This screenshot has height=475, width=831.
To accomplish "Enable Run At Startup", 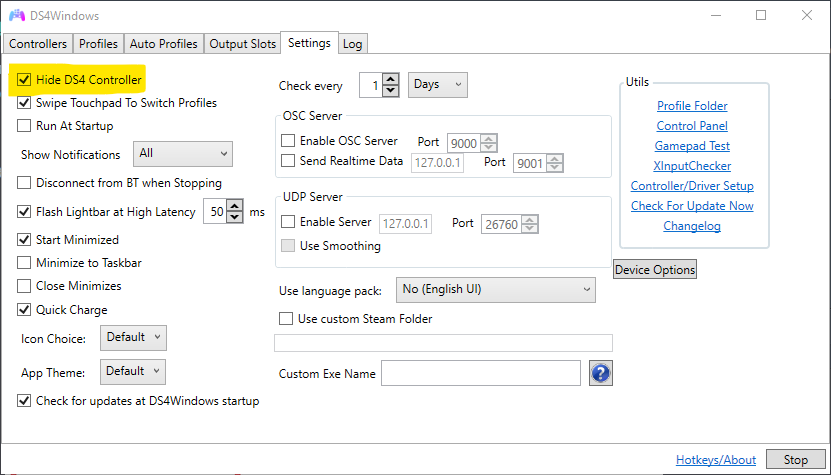I will (24, 126).
